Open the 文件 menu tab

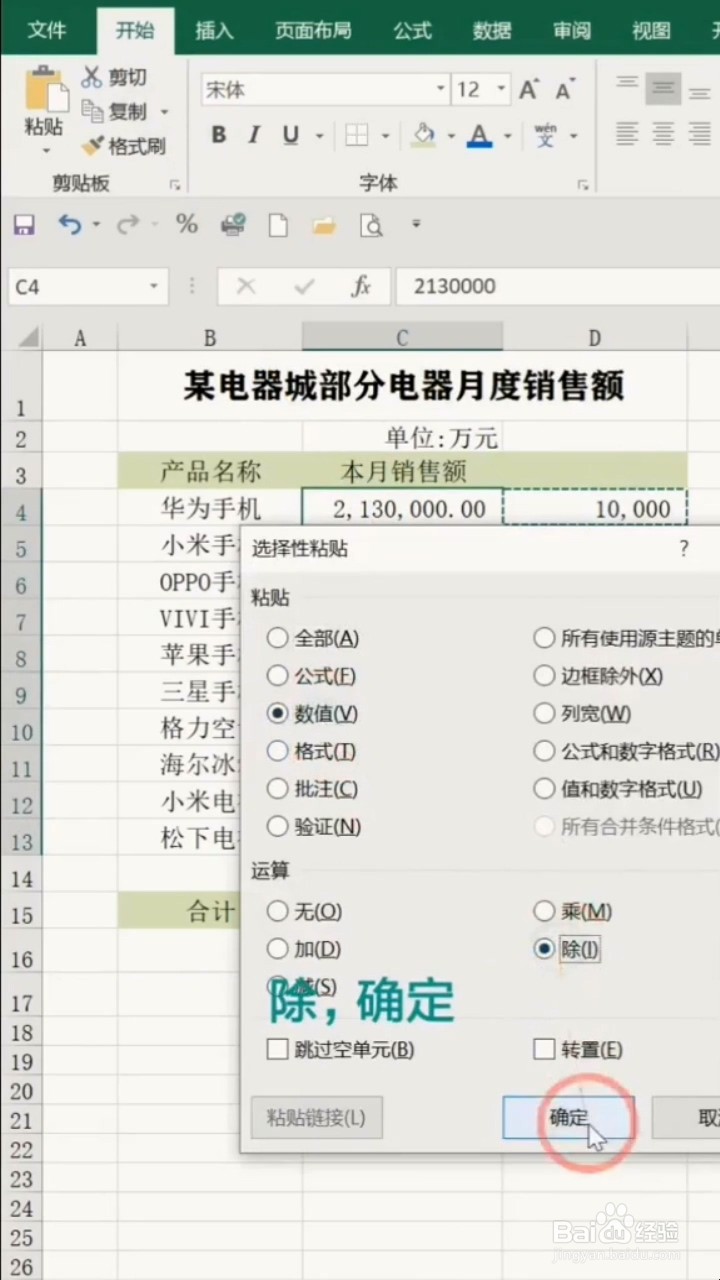(47, 30)
